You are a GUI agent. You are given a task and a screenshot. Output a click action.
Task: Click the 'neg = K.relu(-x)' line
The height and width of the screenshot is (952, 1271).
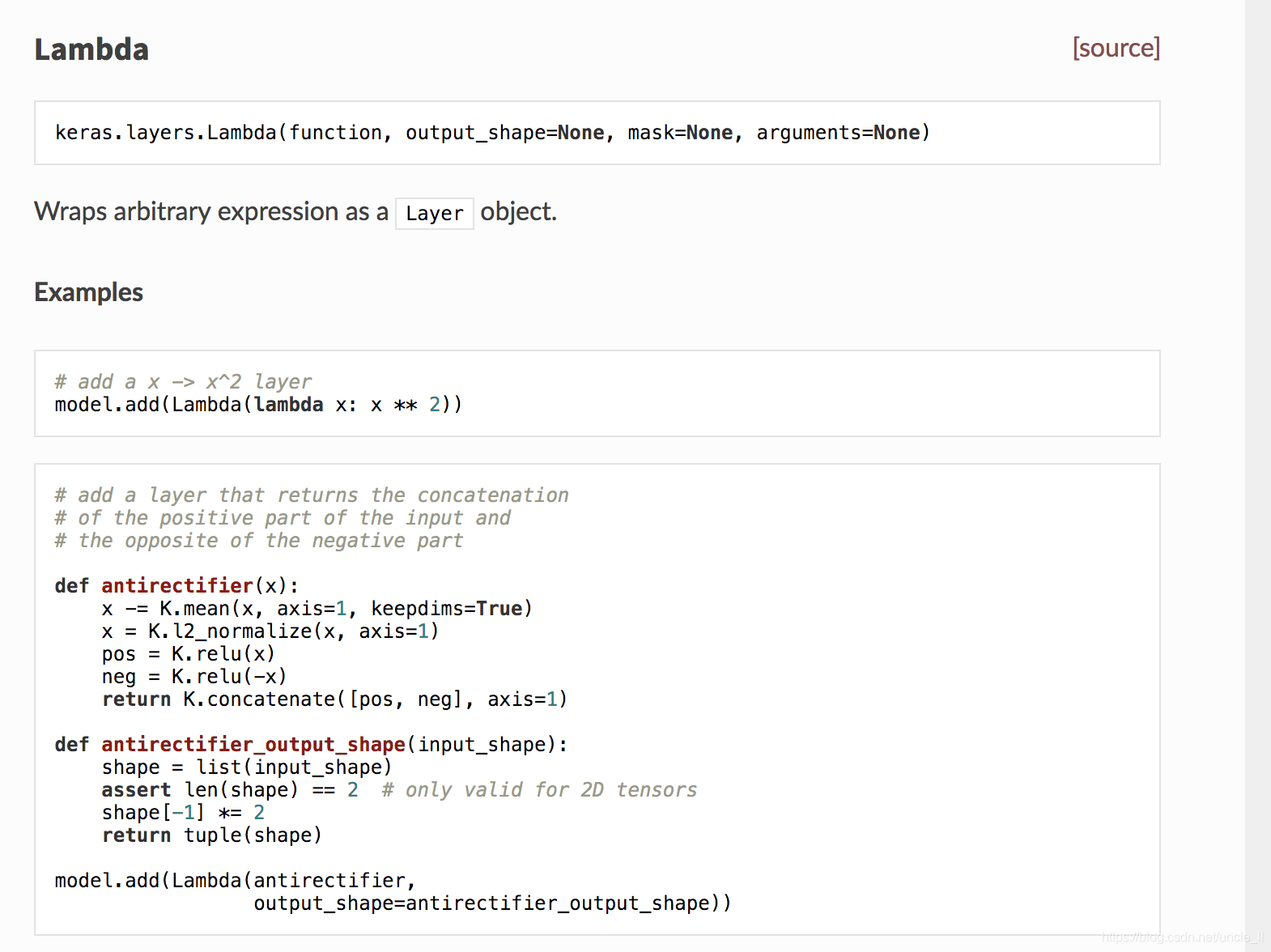[194, 676]
